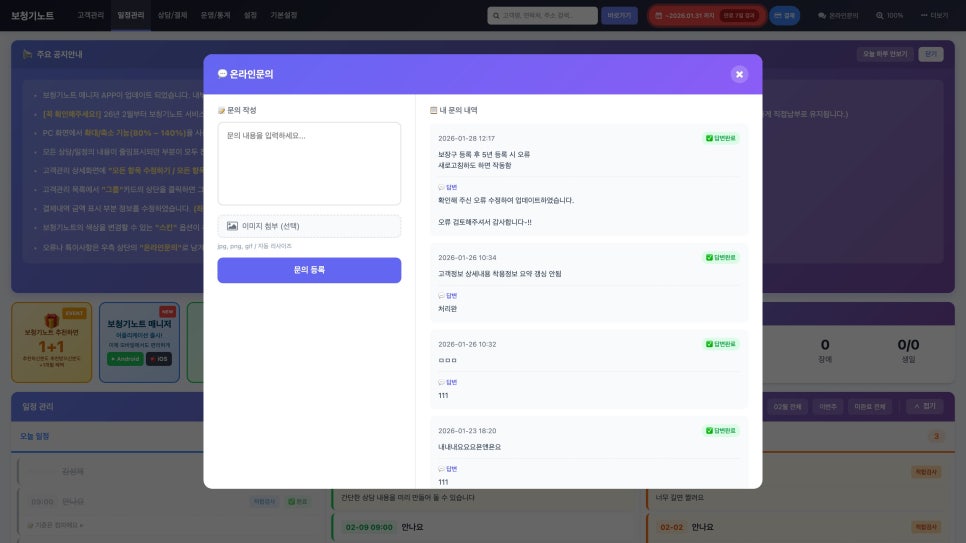Click the 답변완료 badge on 2026-01-23 inquiry

pos(721,431)
